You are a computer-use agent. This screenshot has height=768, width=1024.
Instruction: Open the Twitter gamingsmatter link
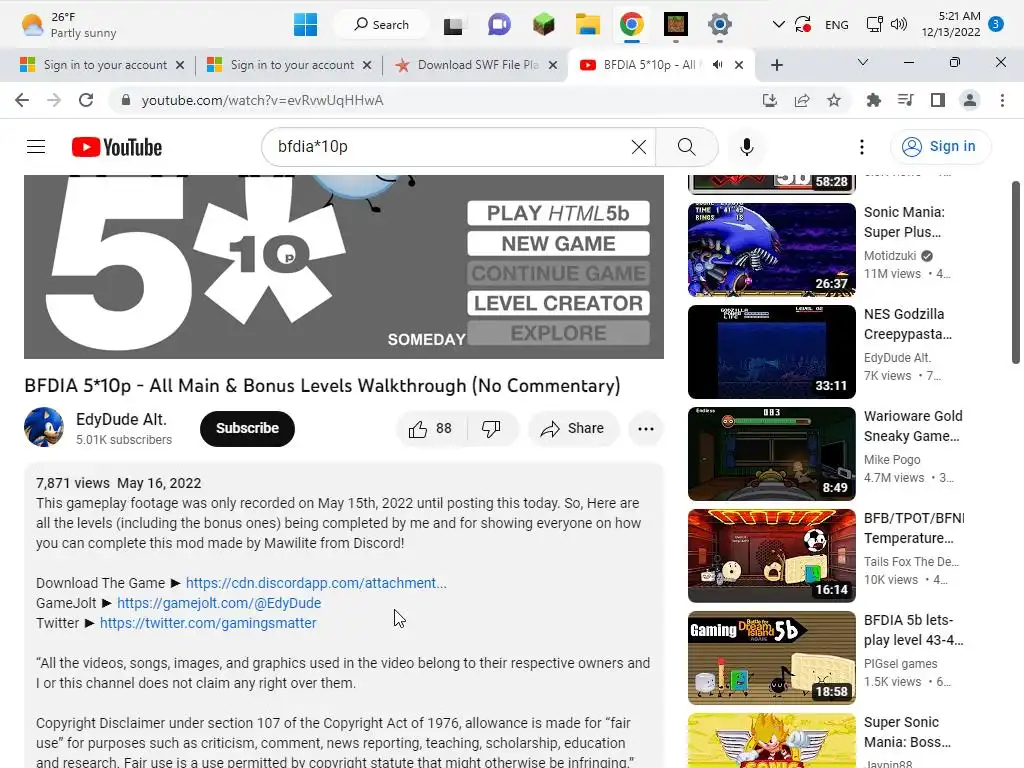[208, 623]
